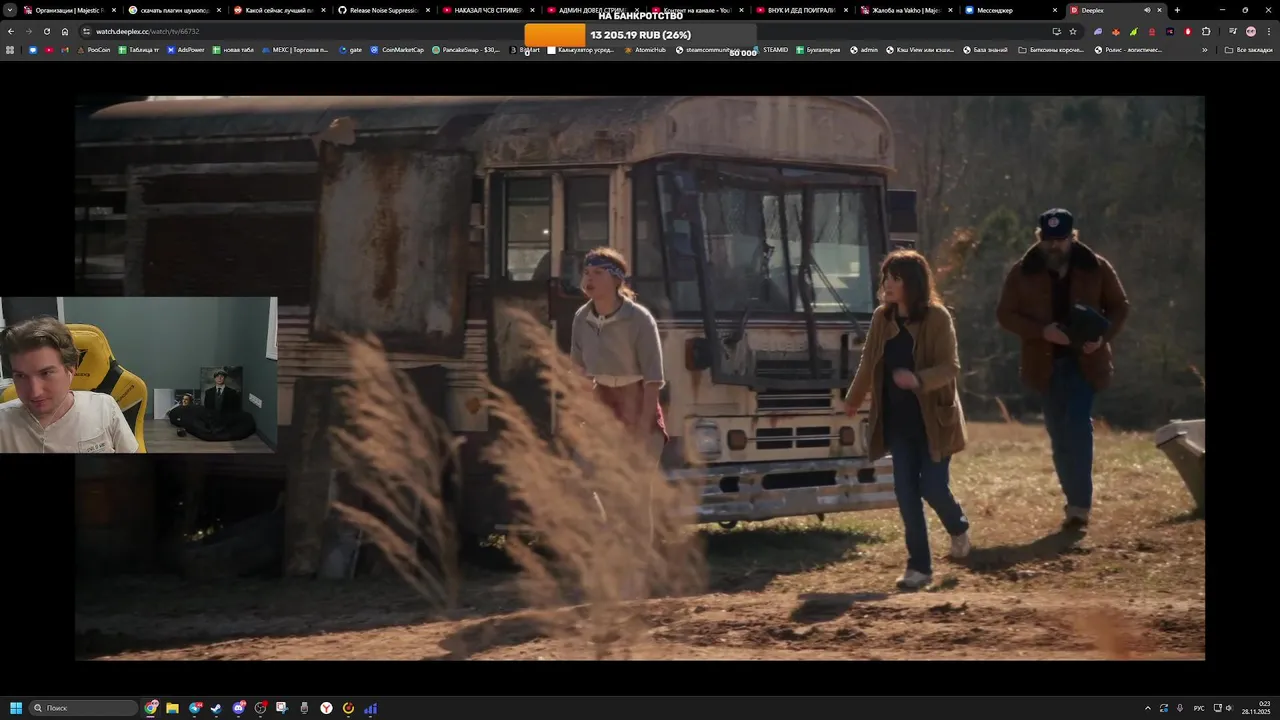This screenshot has width=1280, height=720.
Task: Open the AdsPower bookmark
Action: coord(185,49)
